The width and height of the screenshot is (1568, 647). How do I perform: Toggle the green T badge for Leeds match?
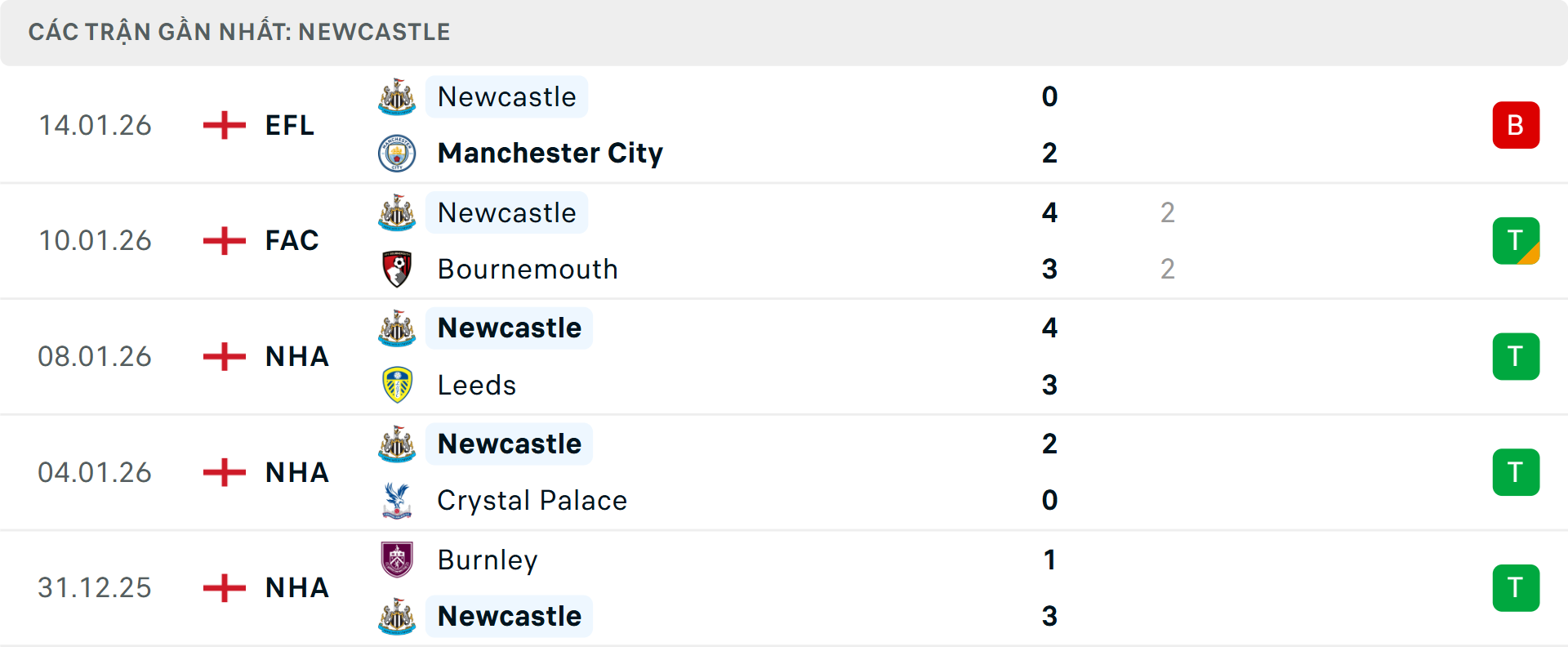(x=1517, y=356)
